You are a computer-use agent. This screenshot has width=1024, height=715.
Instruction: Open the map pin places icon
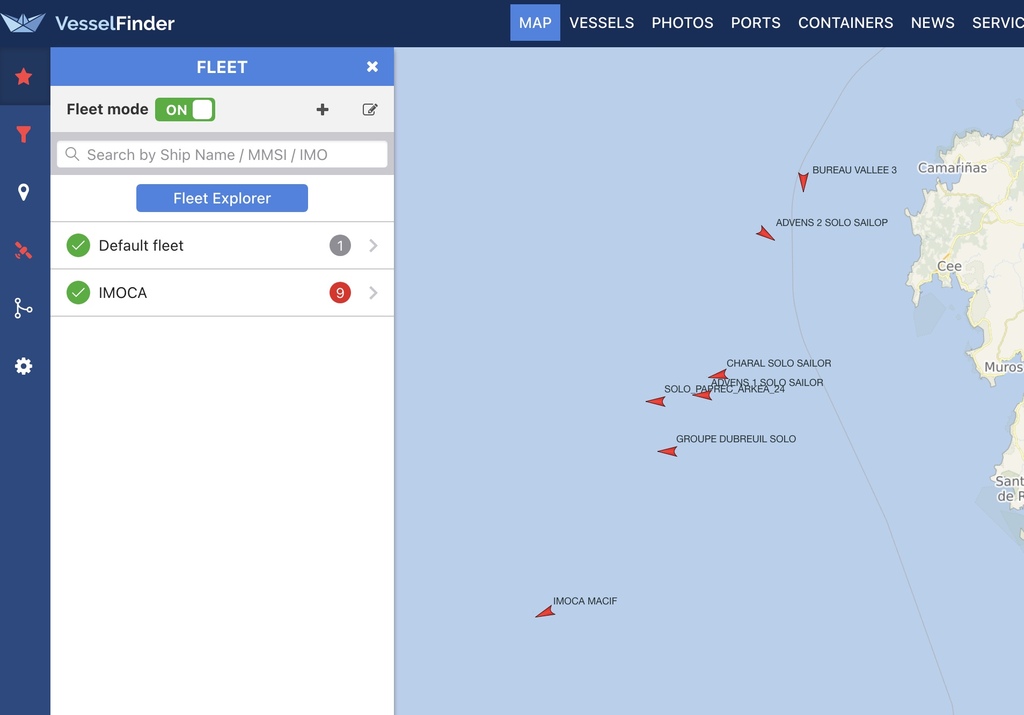tap(24, 192)
